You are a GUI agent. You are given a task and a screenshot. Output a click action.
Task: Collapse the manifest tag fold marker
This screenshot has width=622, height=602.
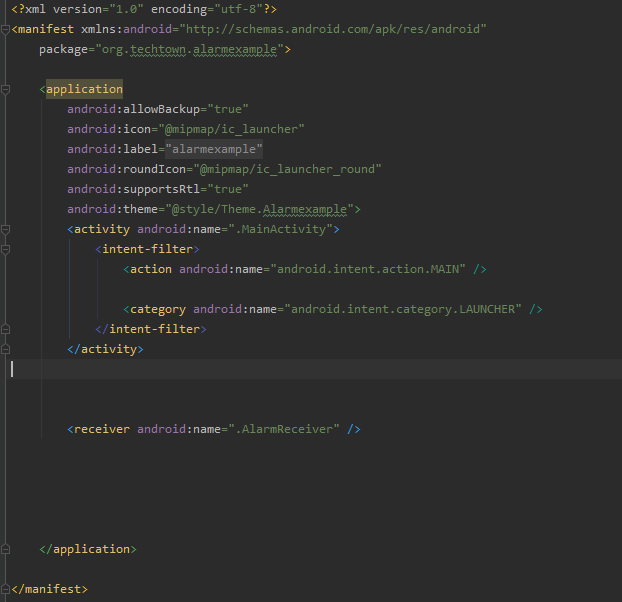[5, 30]
